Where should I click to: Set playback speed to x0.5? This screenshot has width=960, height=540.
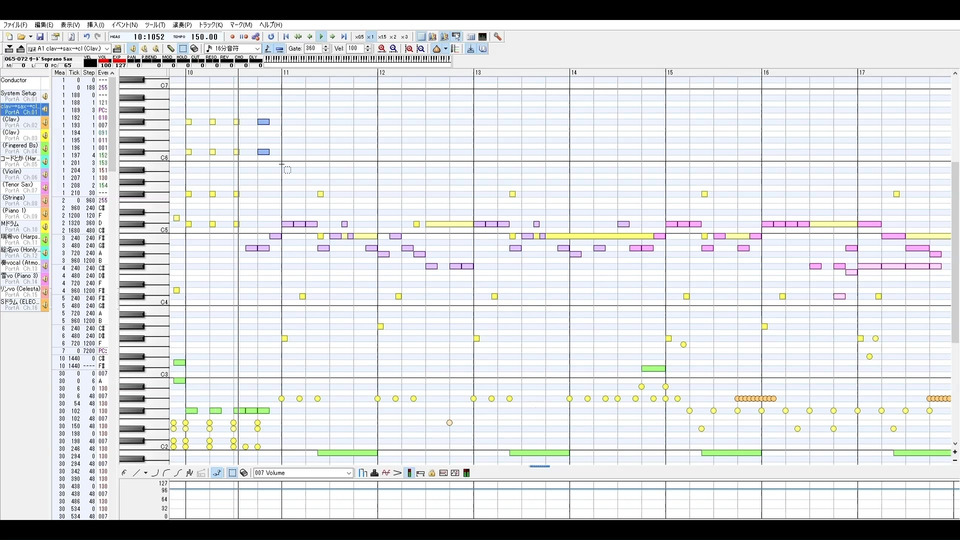[359, 37]
